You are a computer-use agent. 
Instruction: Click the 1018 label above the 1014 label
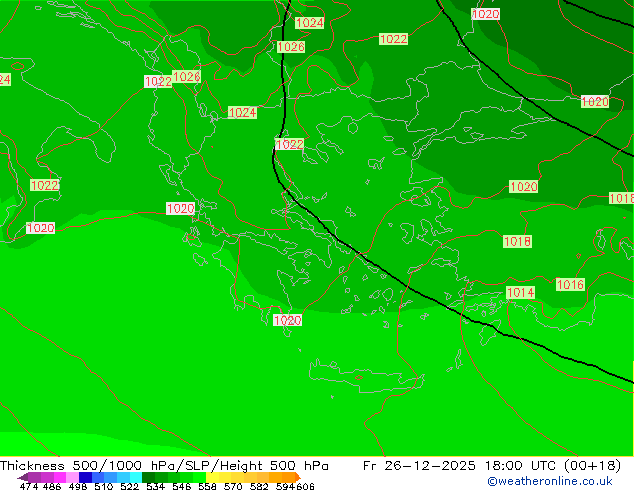[x=517, y=241]
